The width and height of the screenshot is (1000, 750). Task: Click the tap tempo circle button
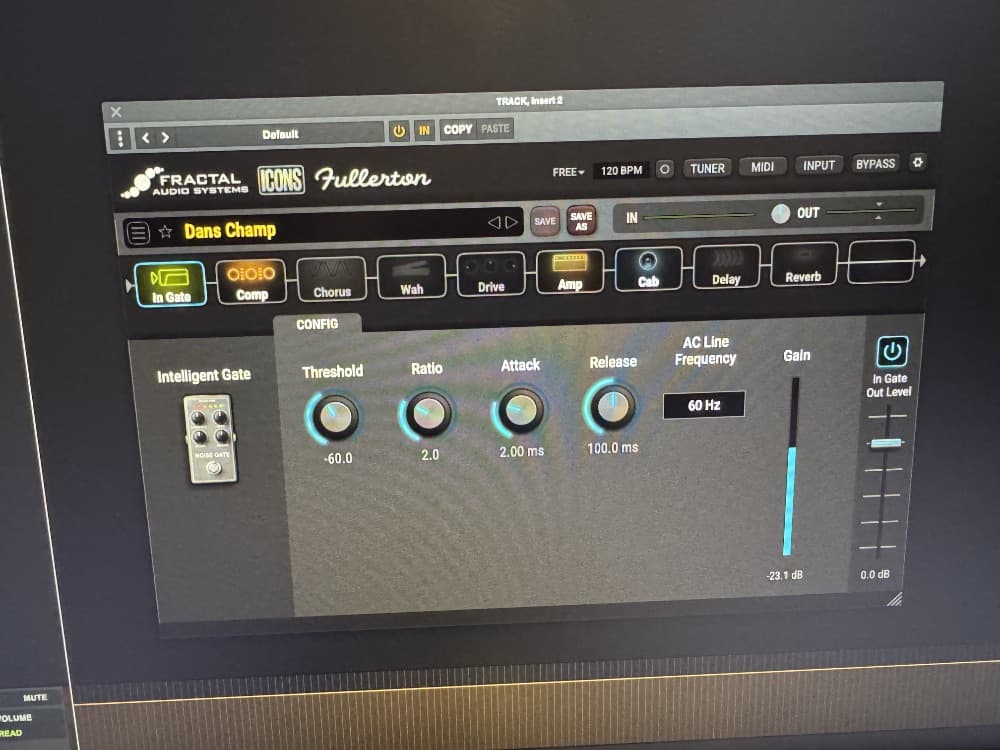(665, 169)
